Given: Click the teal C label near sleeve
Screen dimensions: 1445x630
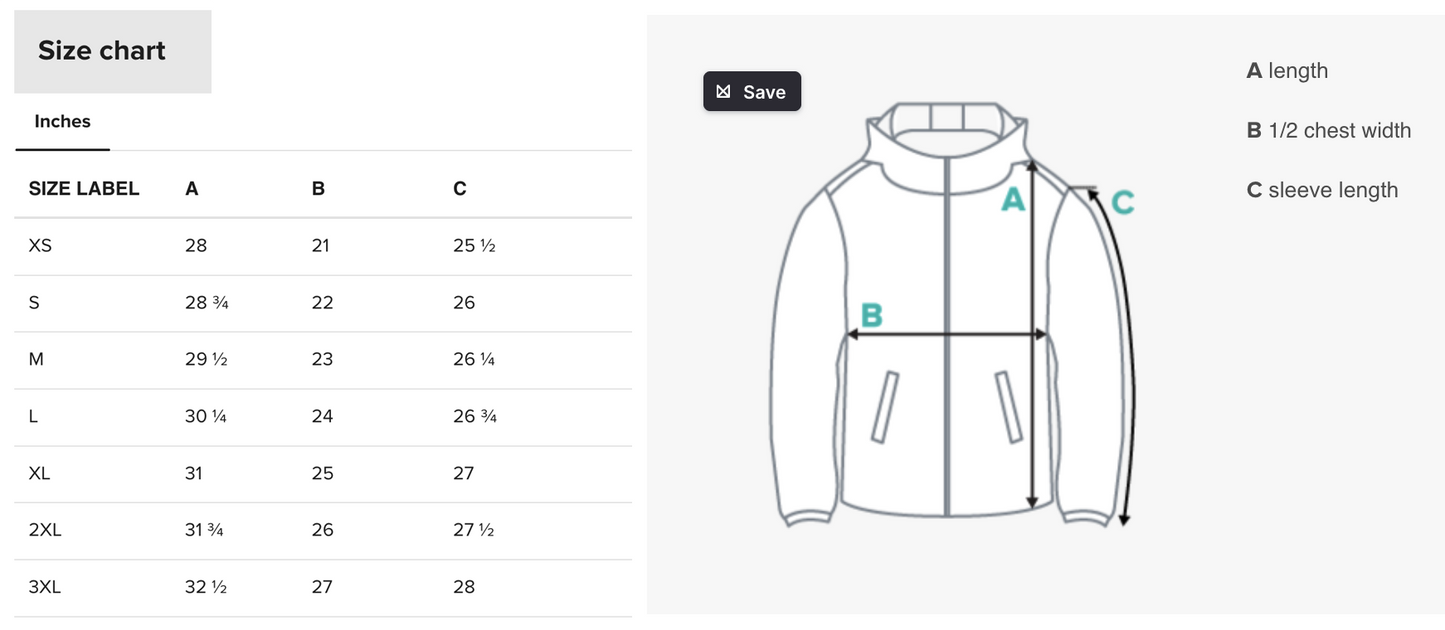Looking at the screenshot, I should tap(1123, 203).
